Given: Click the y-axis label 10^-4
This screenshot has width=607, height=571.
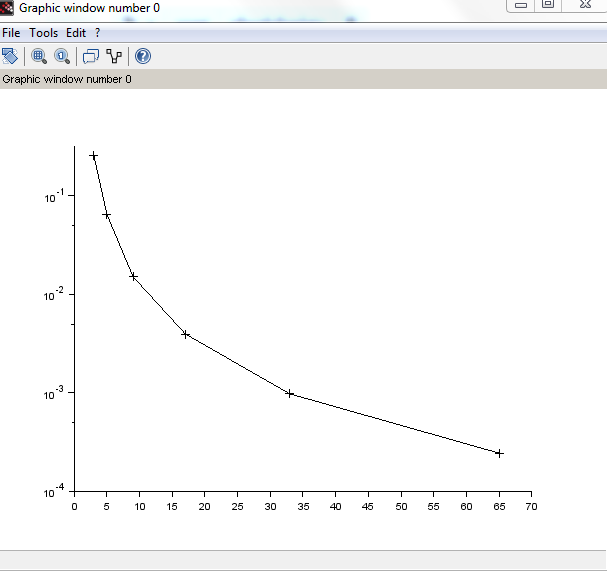Looking at the screenshot, I should click(x=54, y=491).
